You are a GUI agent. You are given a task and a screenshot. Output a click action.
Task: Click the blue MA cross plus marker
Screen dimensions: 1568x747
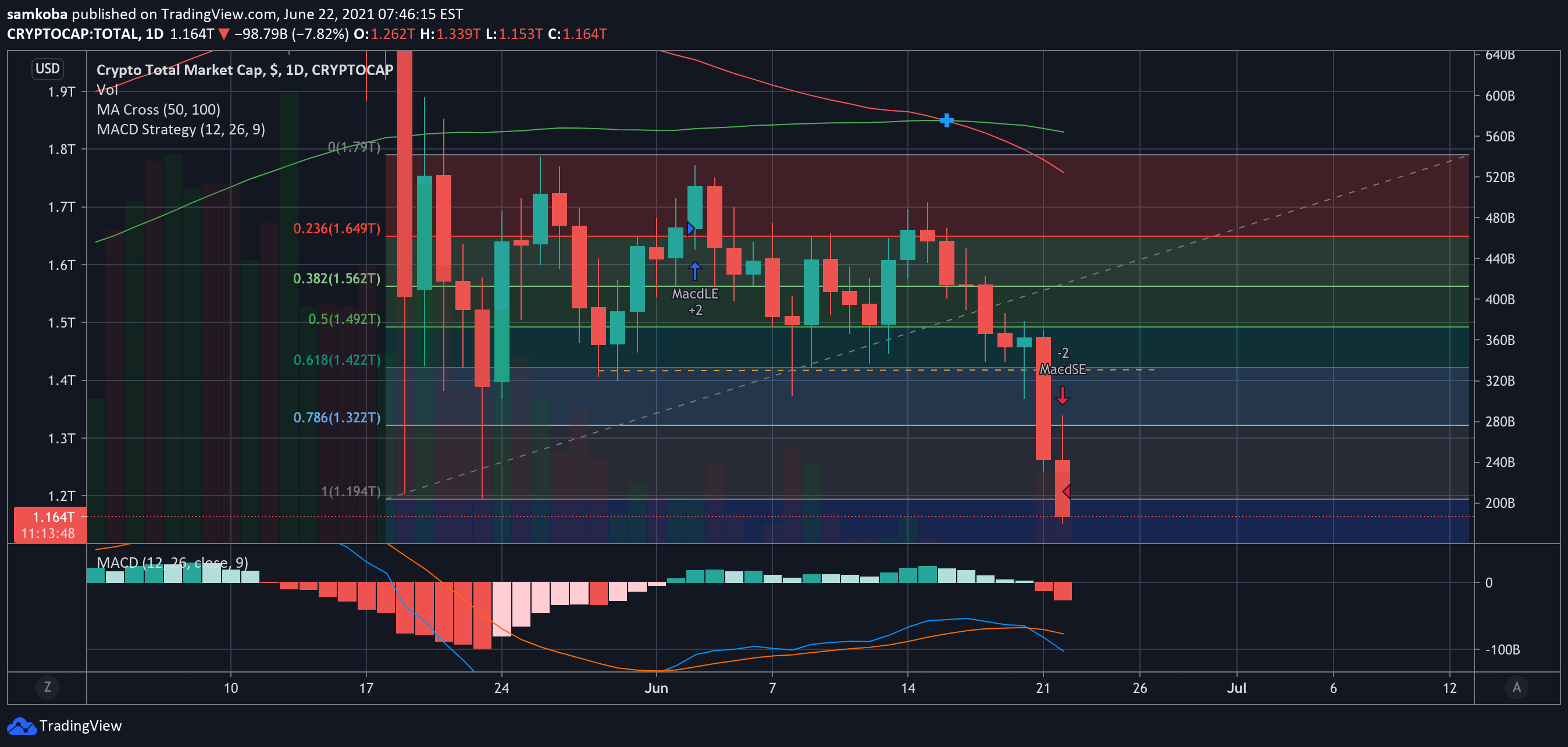pos(946,120)
